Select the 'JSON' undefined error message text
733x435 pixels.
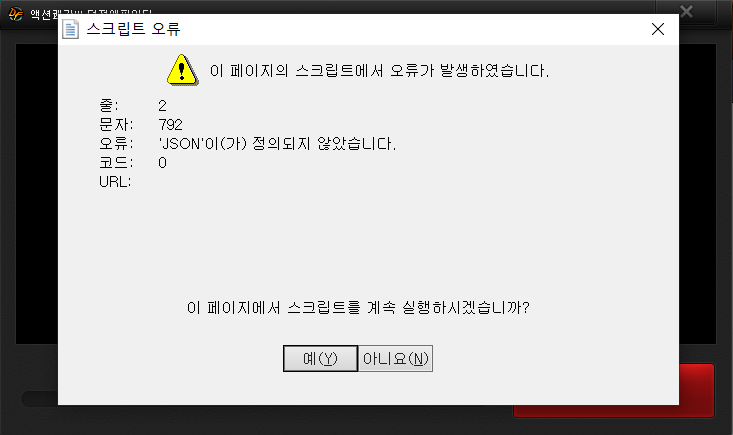[x=277, y=143]
